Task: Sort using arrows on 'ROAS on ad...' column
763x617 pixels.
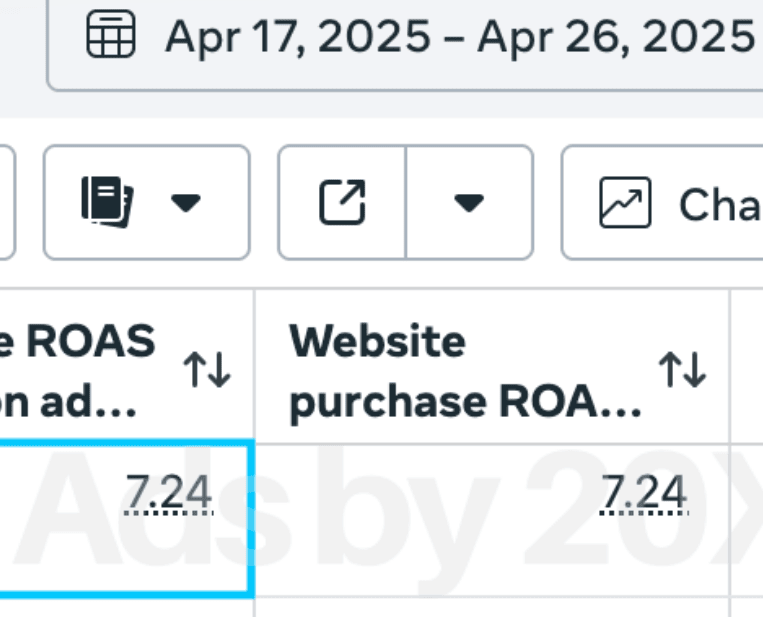Action: click(x=208, y=371)
